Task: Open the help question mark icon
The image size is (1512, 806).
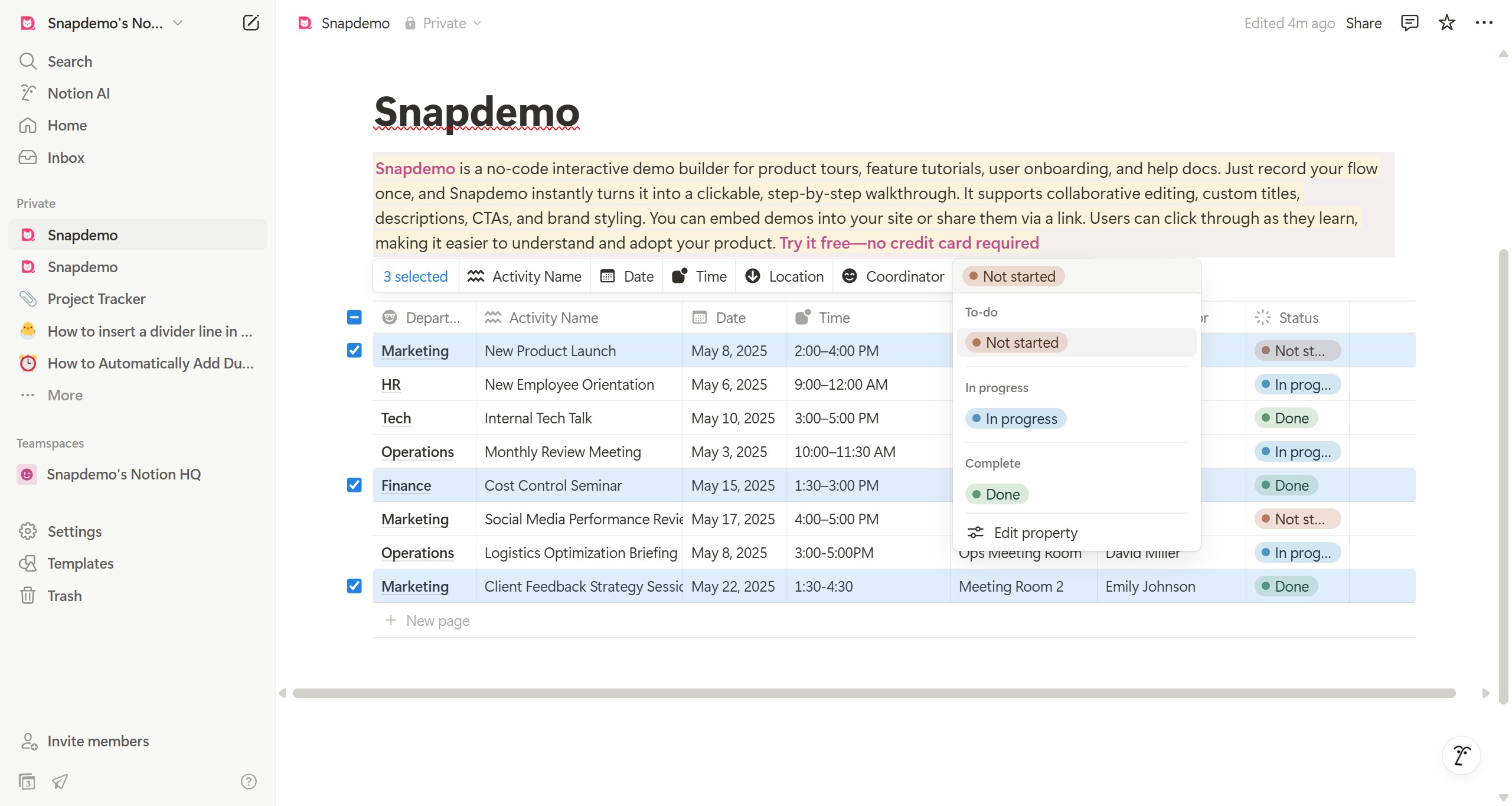Action: coord(249,781)
